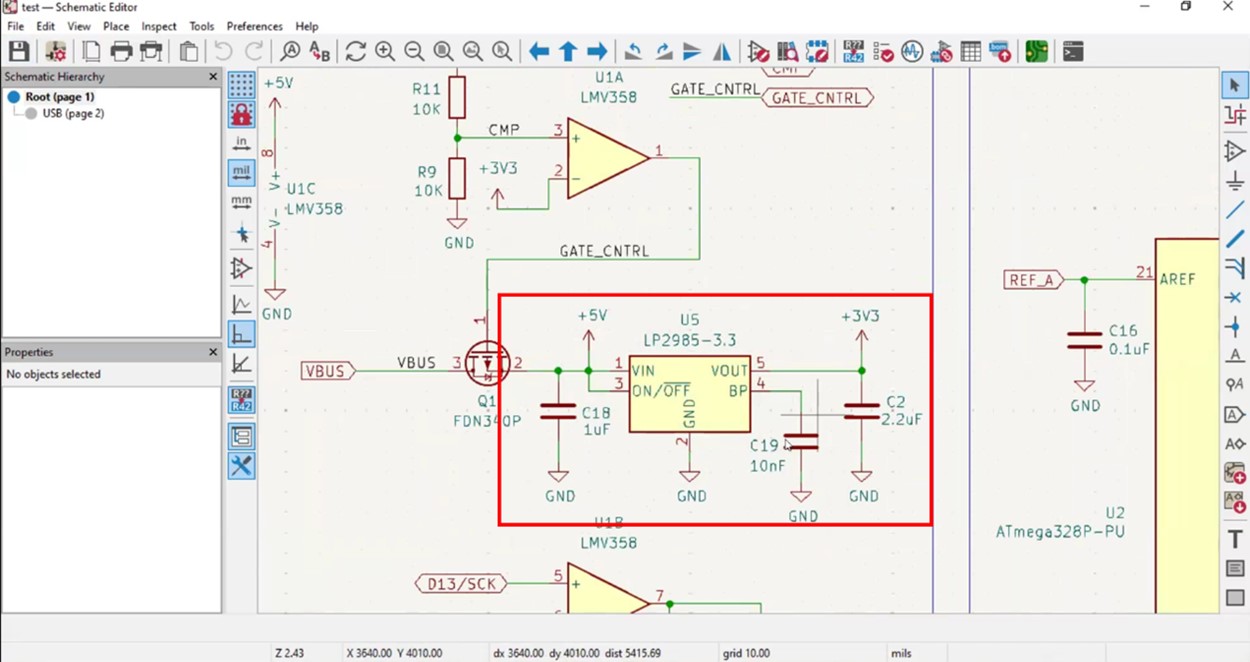Switch units to millimeters

(x=240, y=202)
